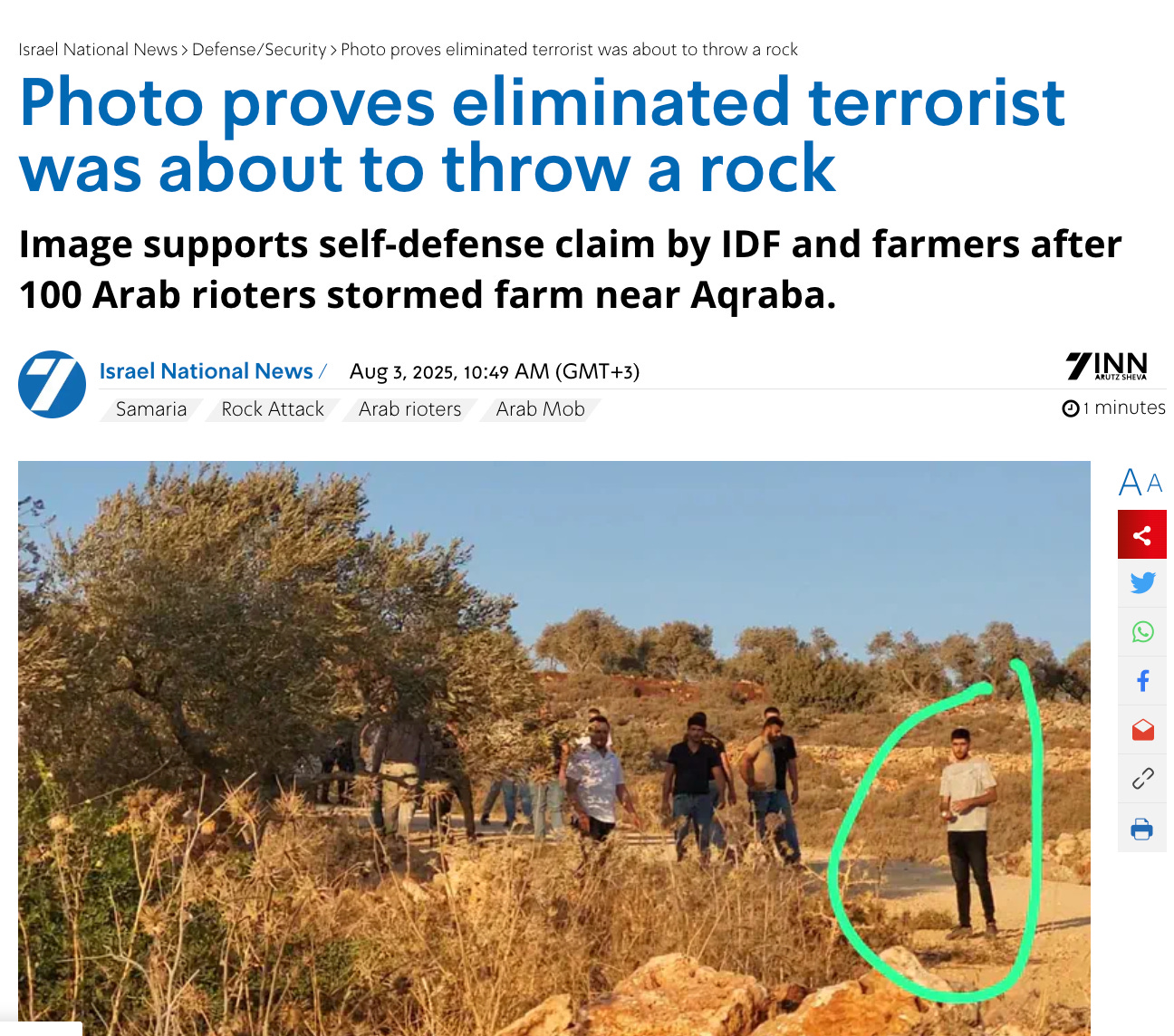This screenshot has height=1036, width=1174.
Task: Print the article
Action: (1142, 828)
